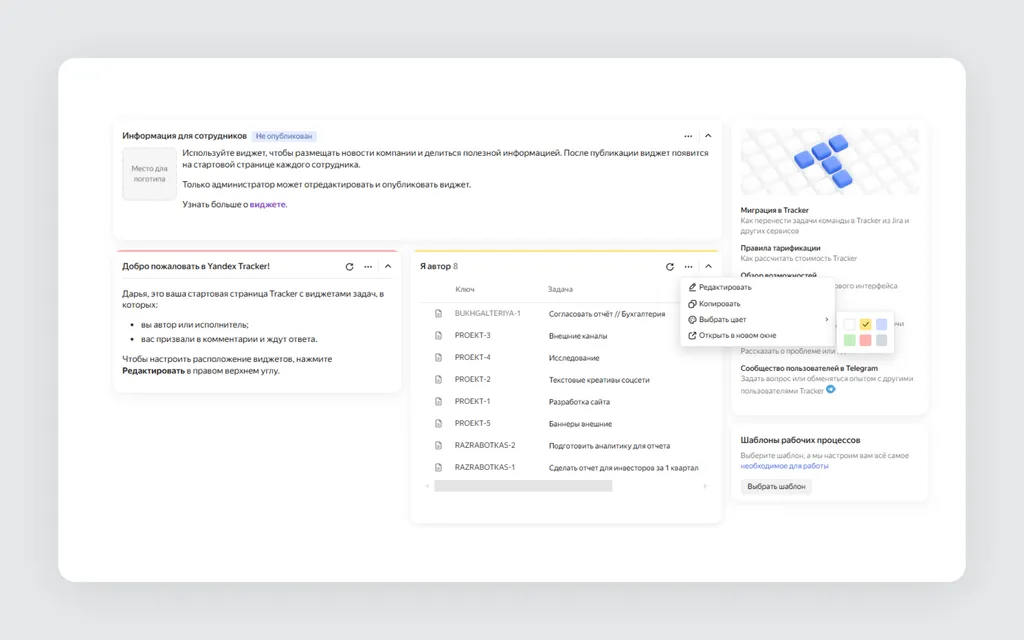Click document icon of RAZRABOTKAS-2 row

coord(438,445)
